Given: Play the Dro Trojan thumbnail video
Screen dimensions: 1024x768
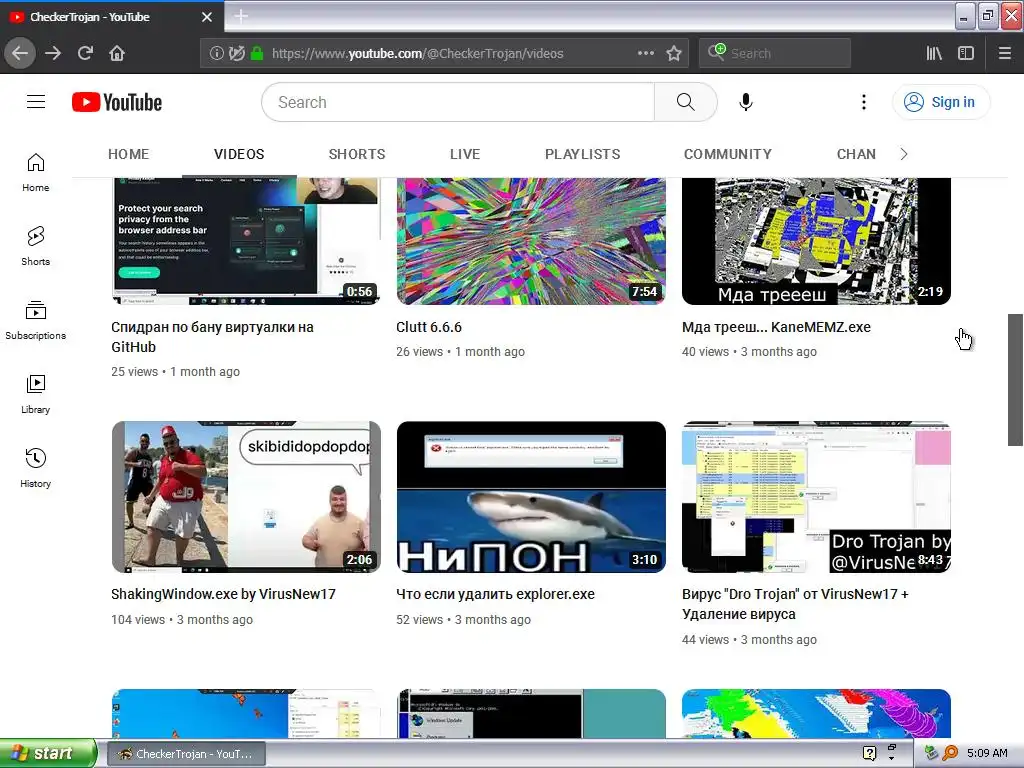Looking at the screenshot, I should pyautogui.click(x=816, y=497).
